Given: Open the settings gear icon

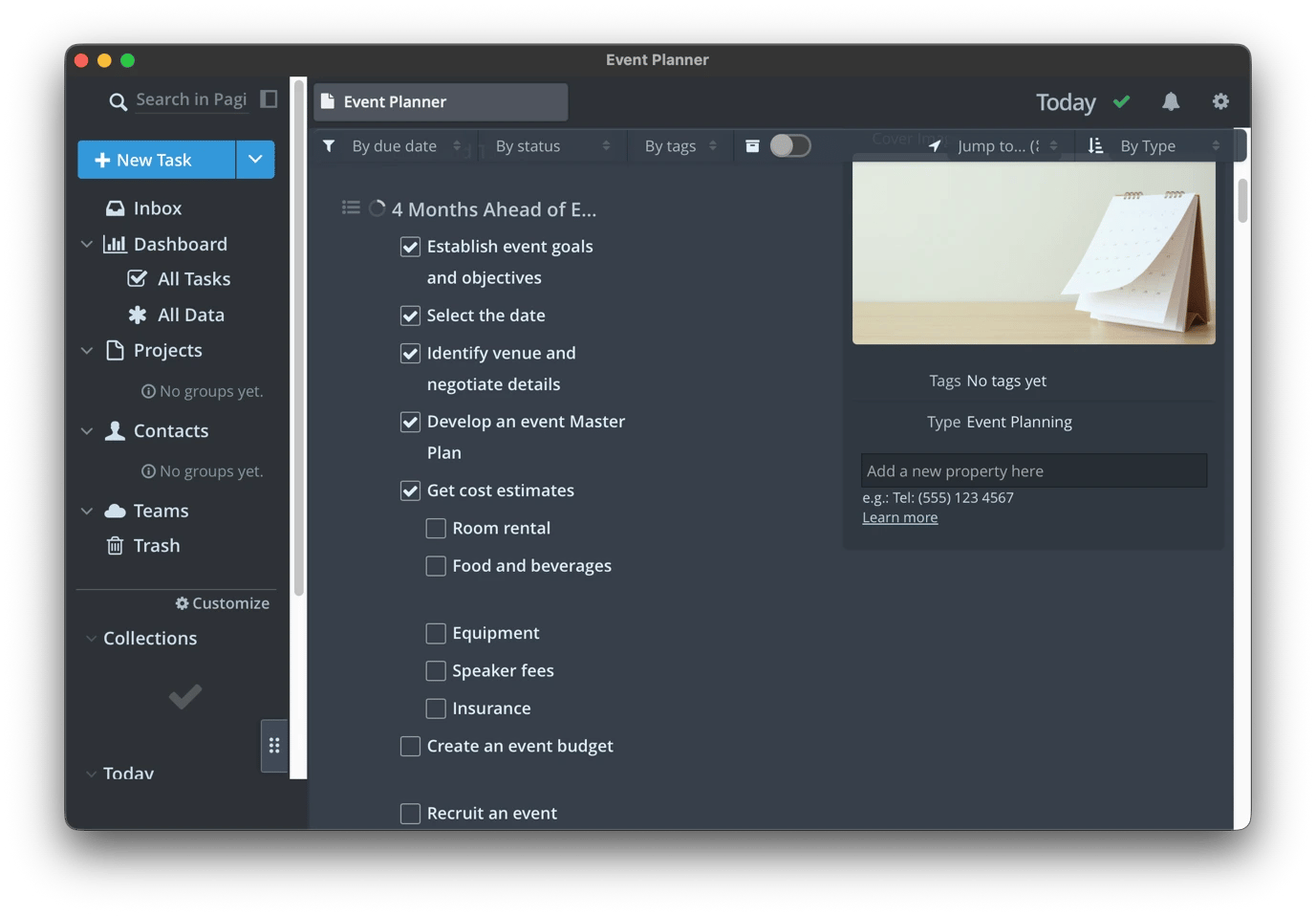Looking at the screenshot, I should (x=1220, y=101).
